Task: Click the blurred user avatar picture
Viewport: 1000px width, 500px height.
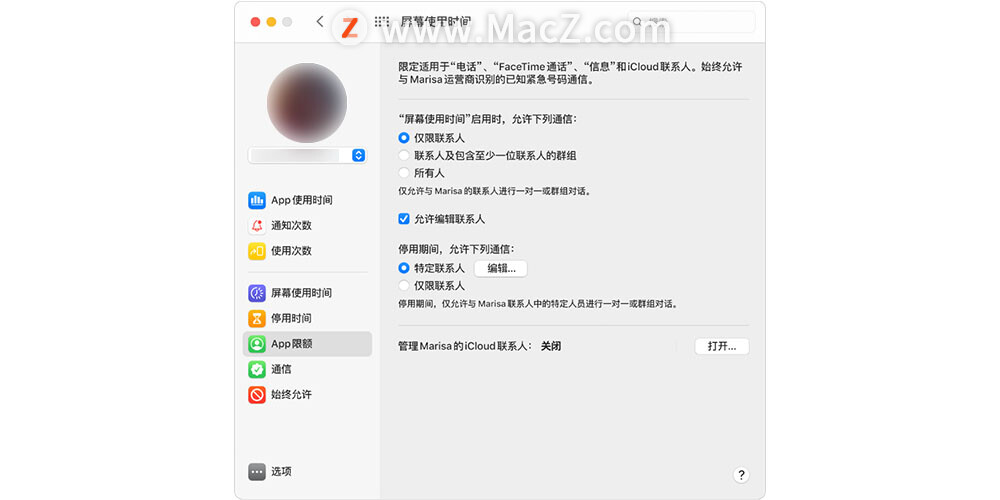Action: point(307,103)
